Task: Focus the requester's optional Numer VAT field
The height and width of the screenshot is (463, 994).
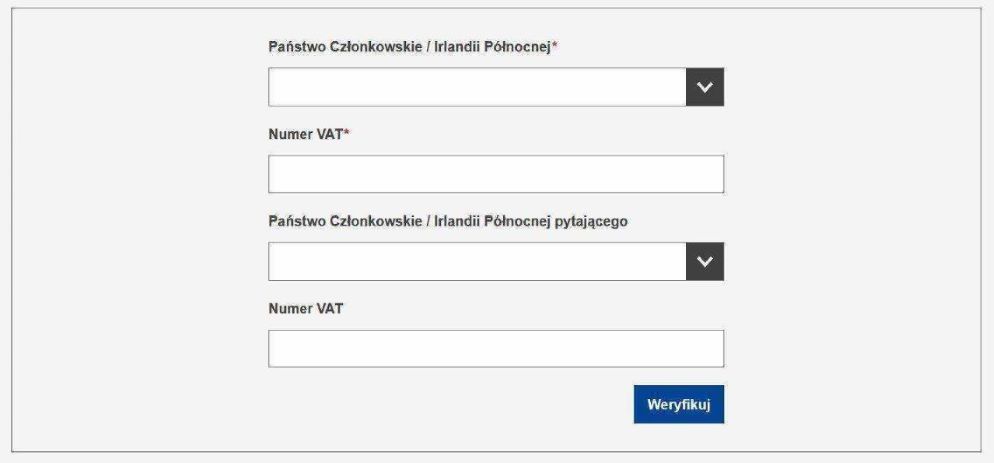Action: [495, 349]
